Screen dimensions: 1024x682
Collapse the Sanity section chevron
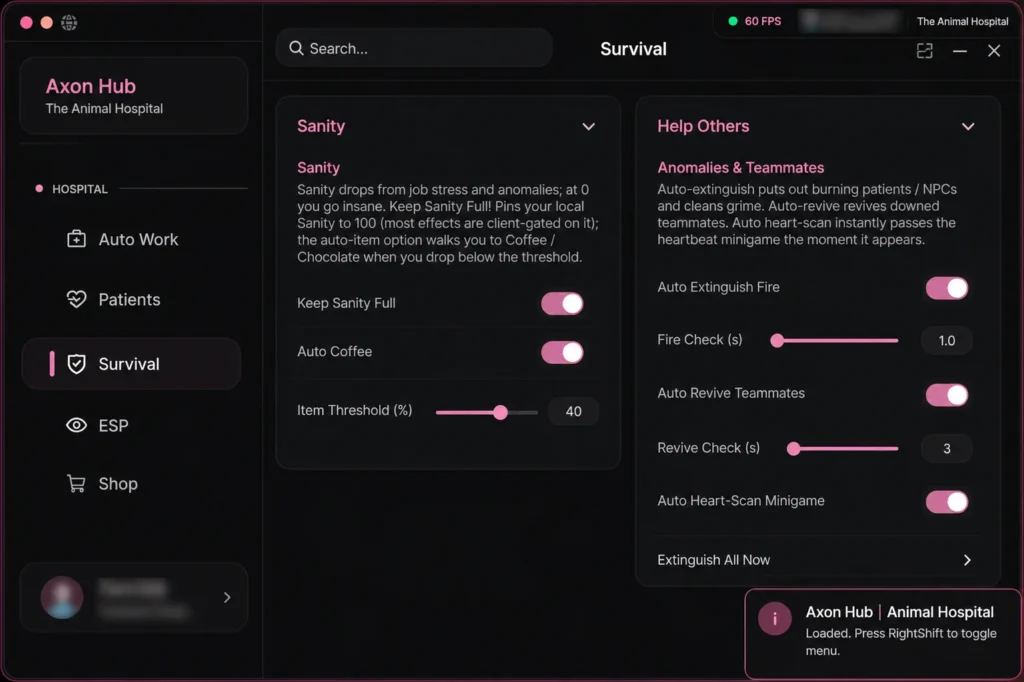click(x=588, y=127)
